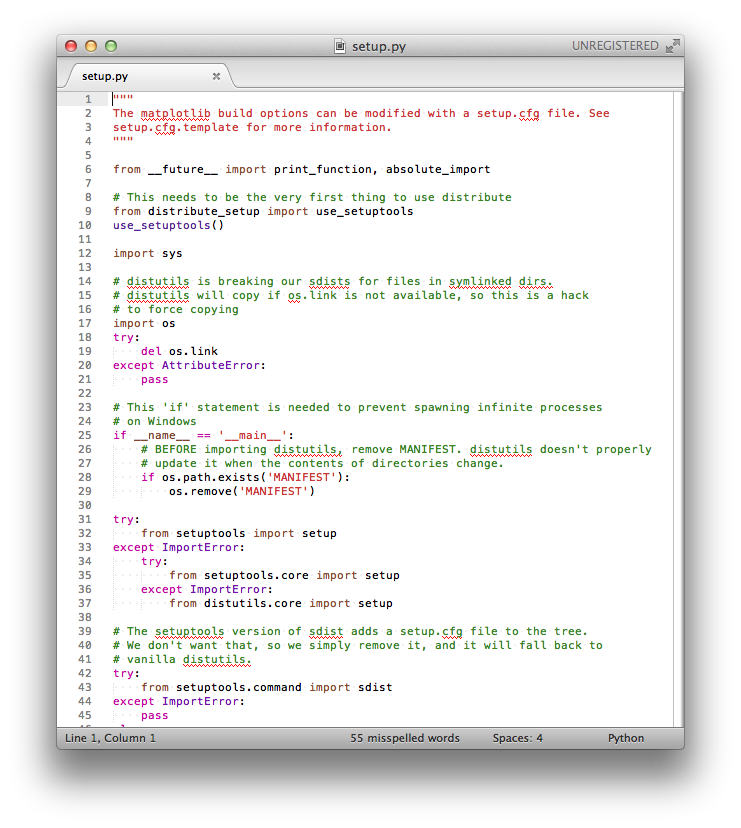Click 'setuptools.core' on line 35
Image resolution: width=741 pixels, height=828 pixels.
pyautogui.click(x=256, y=576)
